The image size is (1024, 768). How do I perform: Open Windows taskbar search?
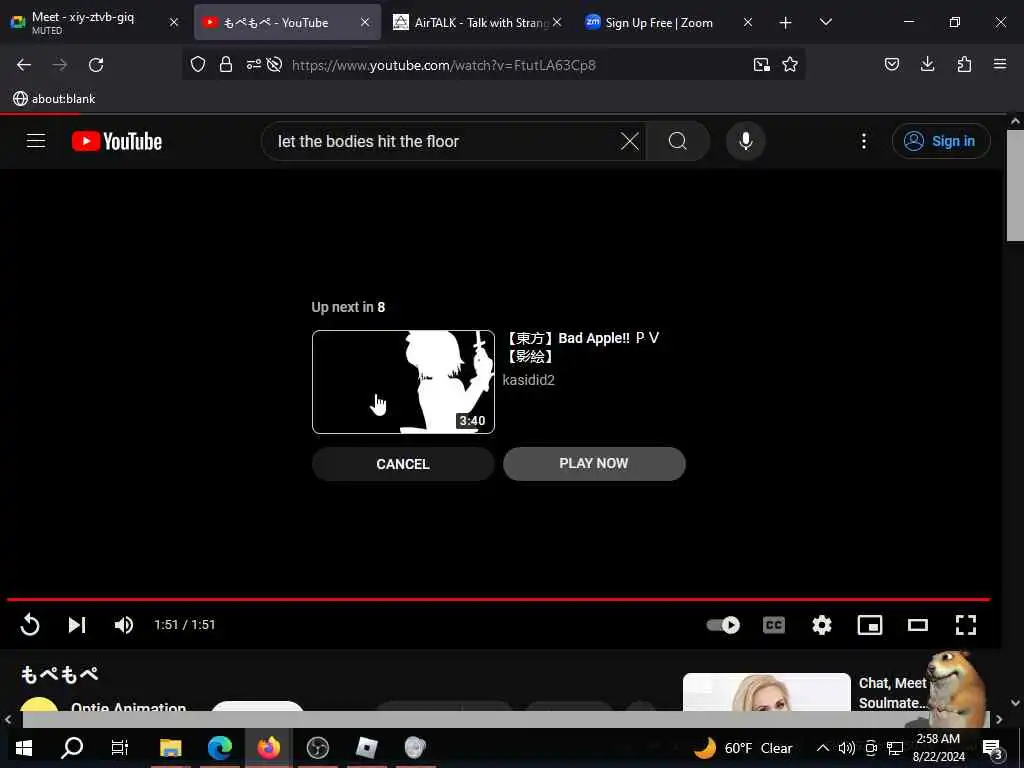tap(72, 748)
